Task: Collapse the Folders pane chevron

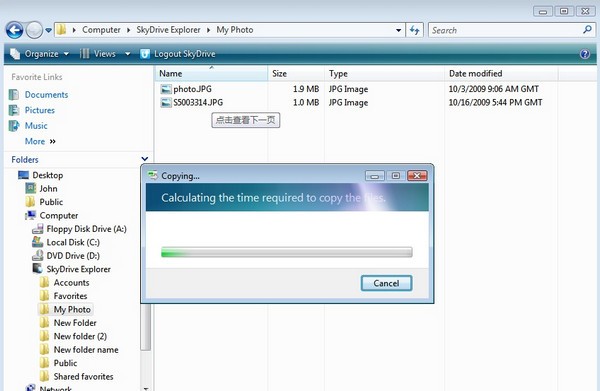Action: 145,159
